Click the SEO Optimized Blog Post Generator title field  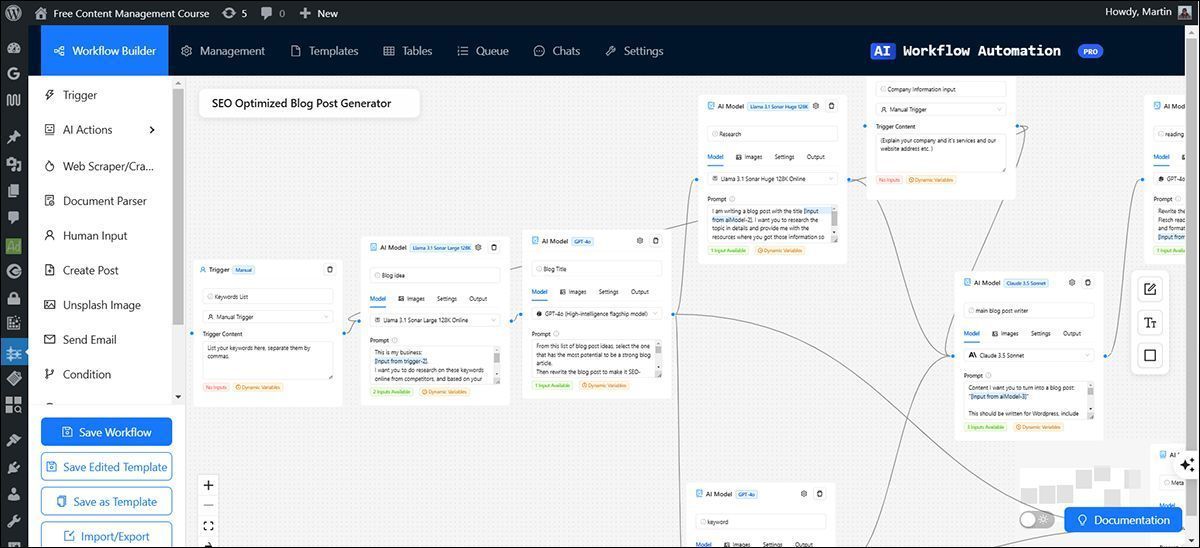[x=309, y=103]
